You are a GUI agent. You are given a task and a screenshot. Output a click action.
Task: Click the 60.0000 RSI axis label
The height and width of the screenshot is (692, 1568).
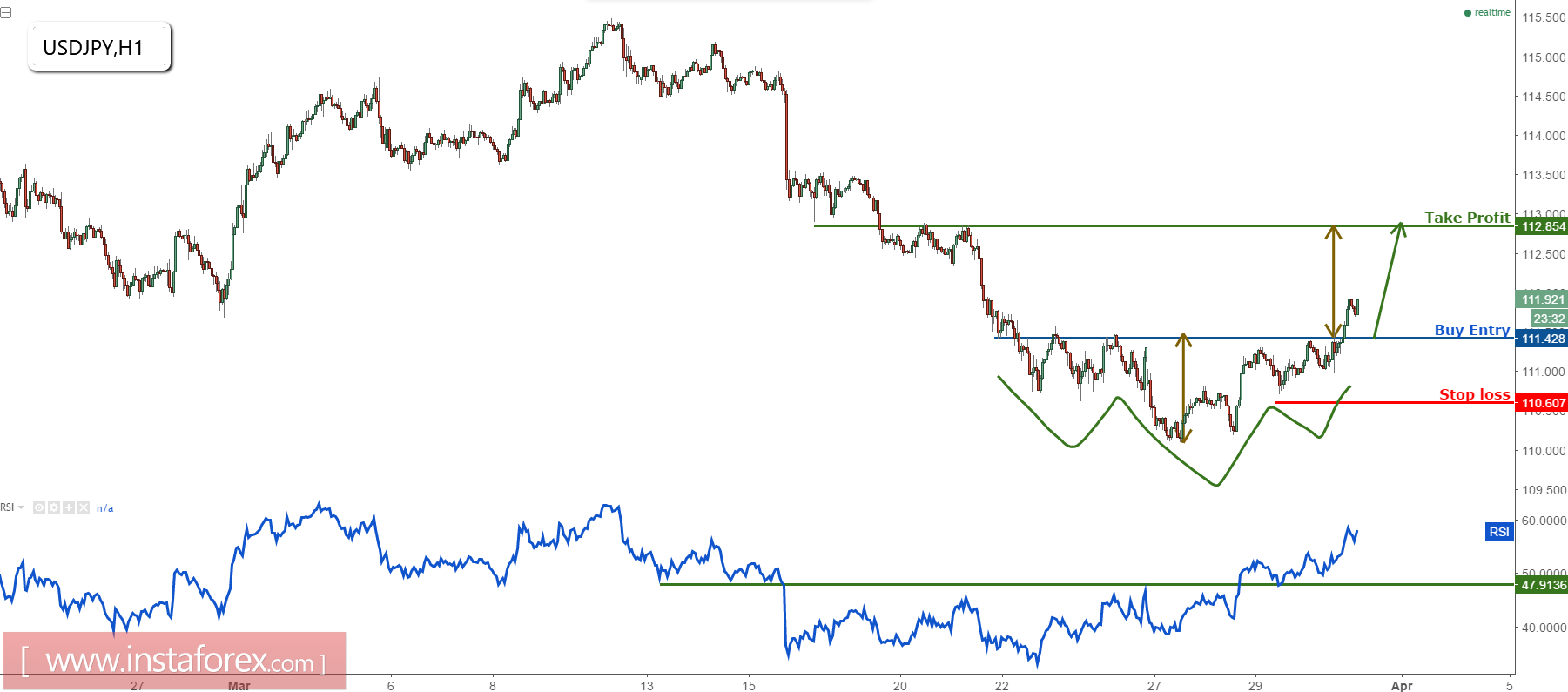click(x=1544, y=521)
